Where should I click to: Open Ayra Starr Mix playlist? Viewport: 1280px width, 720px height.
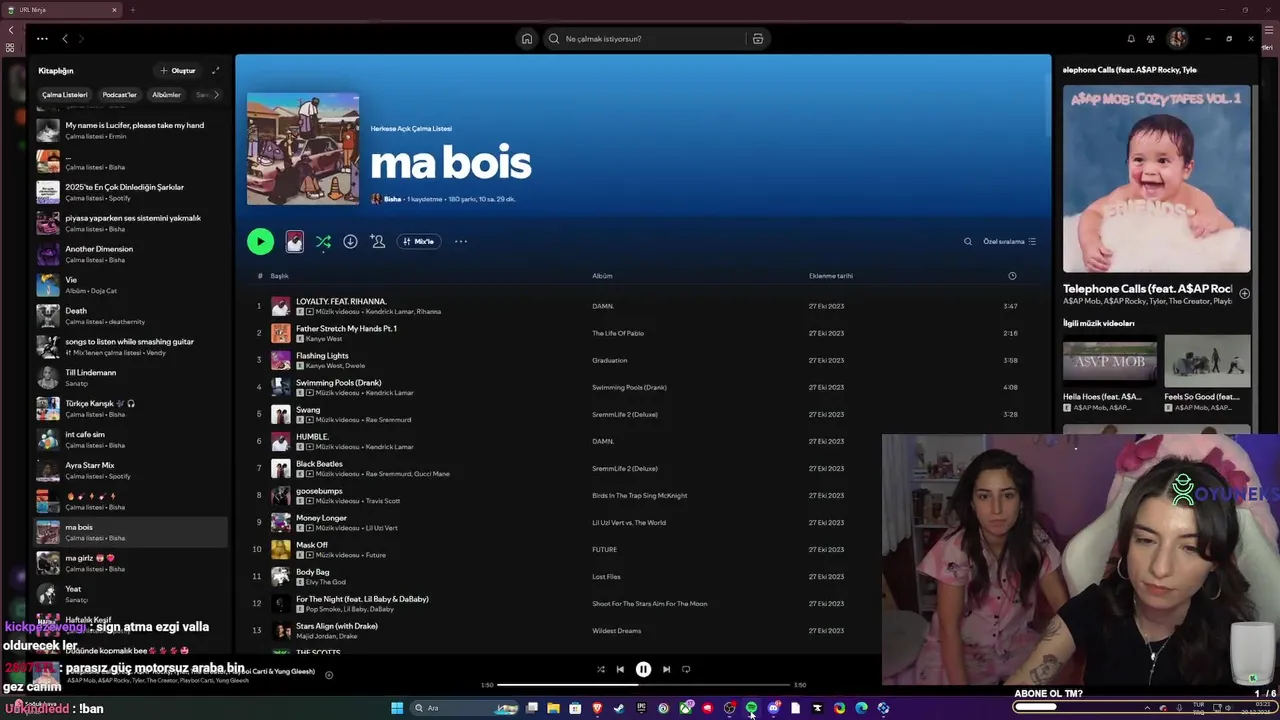[130, 470]
